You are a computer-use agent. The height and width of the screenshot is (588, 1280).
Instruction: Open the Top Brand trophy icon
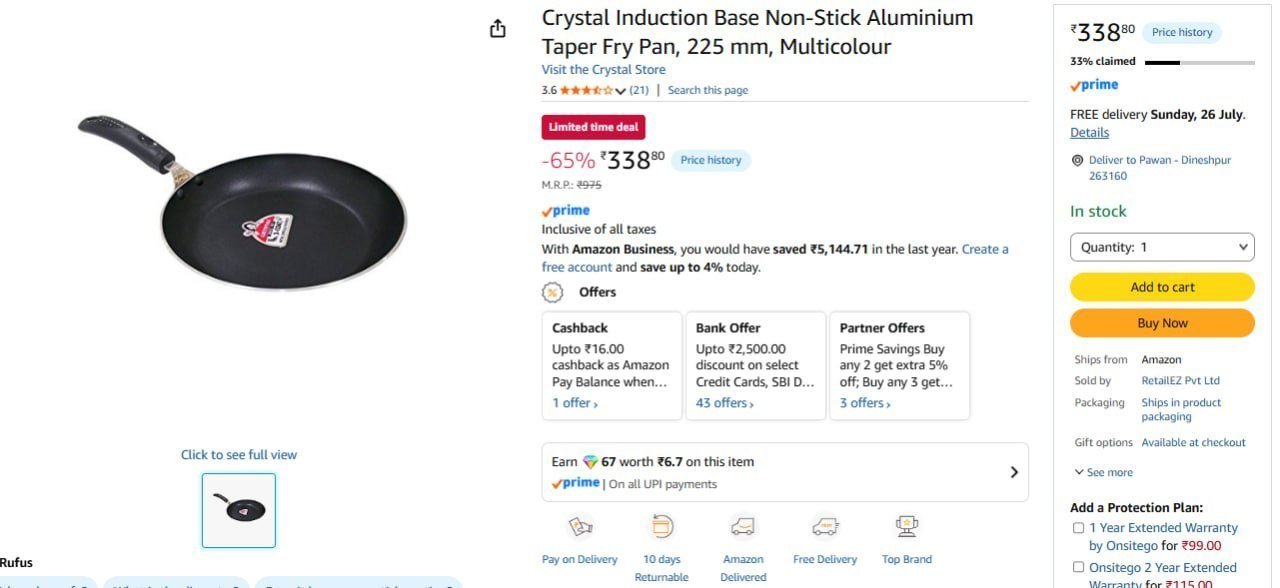coord(907,527)
